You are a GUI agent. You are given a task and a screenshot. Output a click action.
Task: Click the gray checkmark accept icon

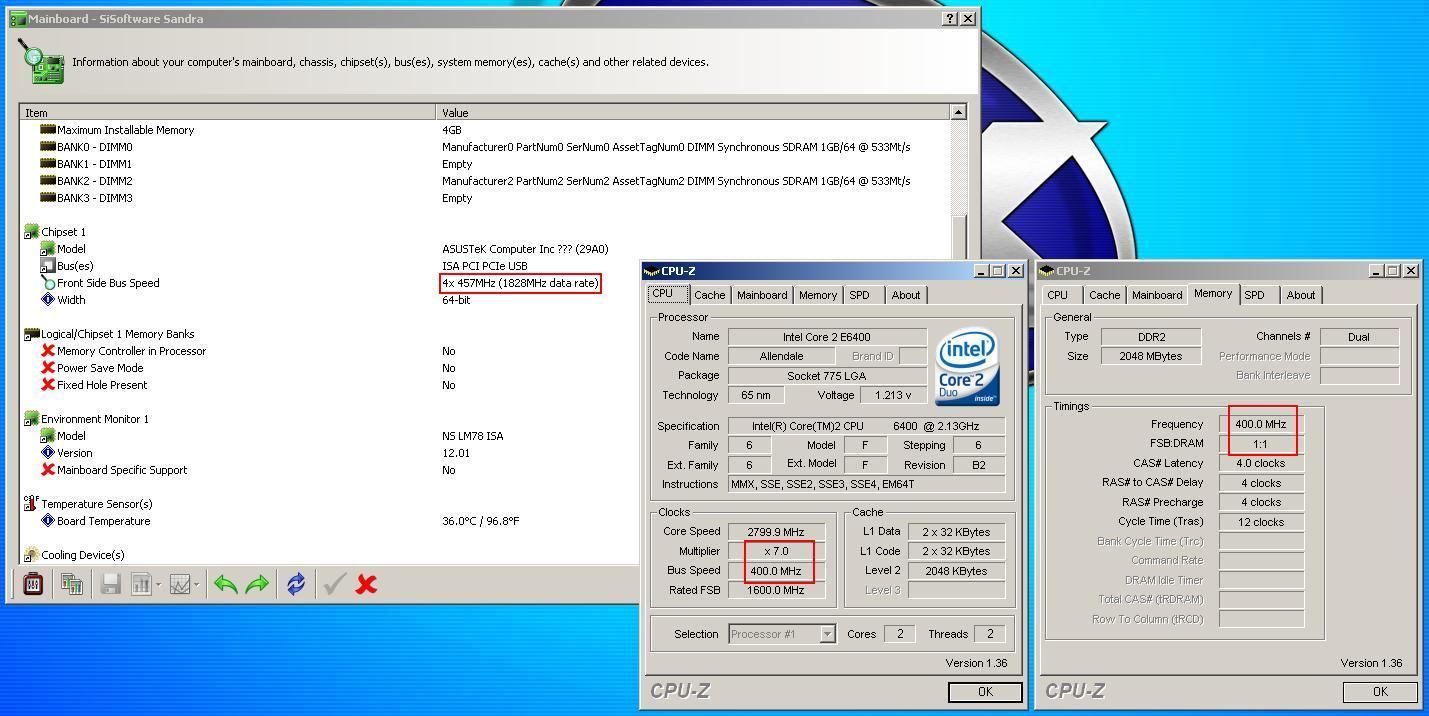point(335,584)
